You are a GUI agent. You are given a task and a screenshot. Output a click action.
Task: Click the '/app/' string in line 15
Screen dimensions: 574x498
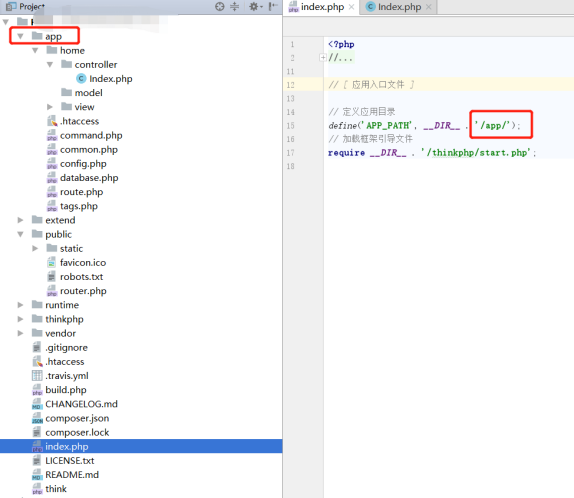coord(492,125)
